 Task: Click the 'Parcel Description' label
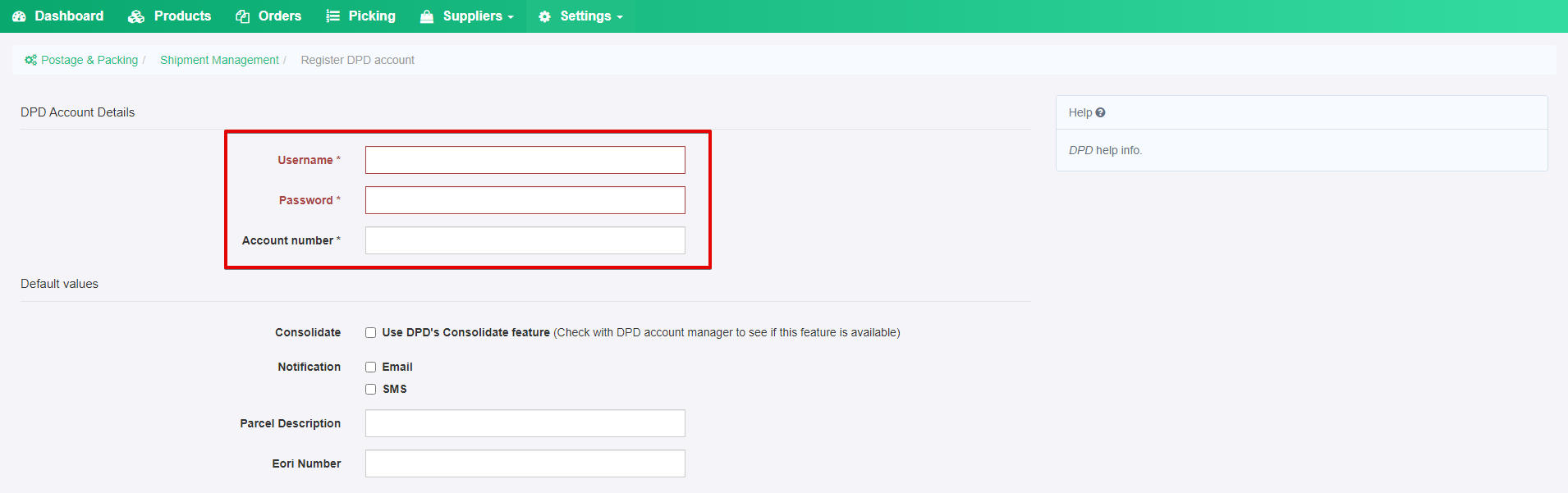[x=291, y=423]
